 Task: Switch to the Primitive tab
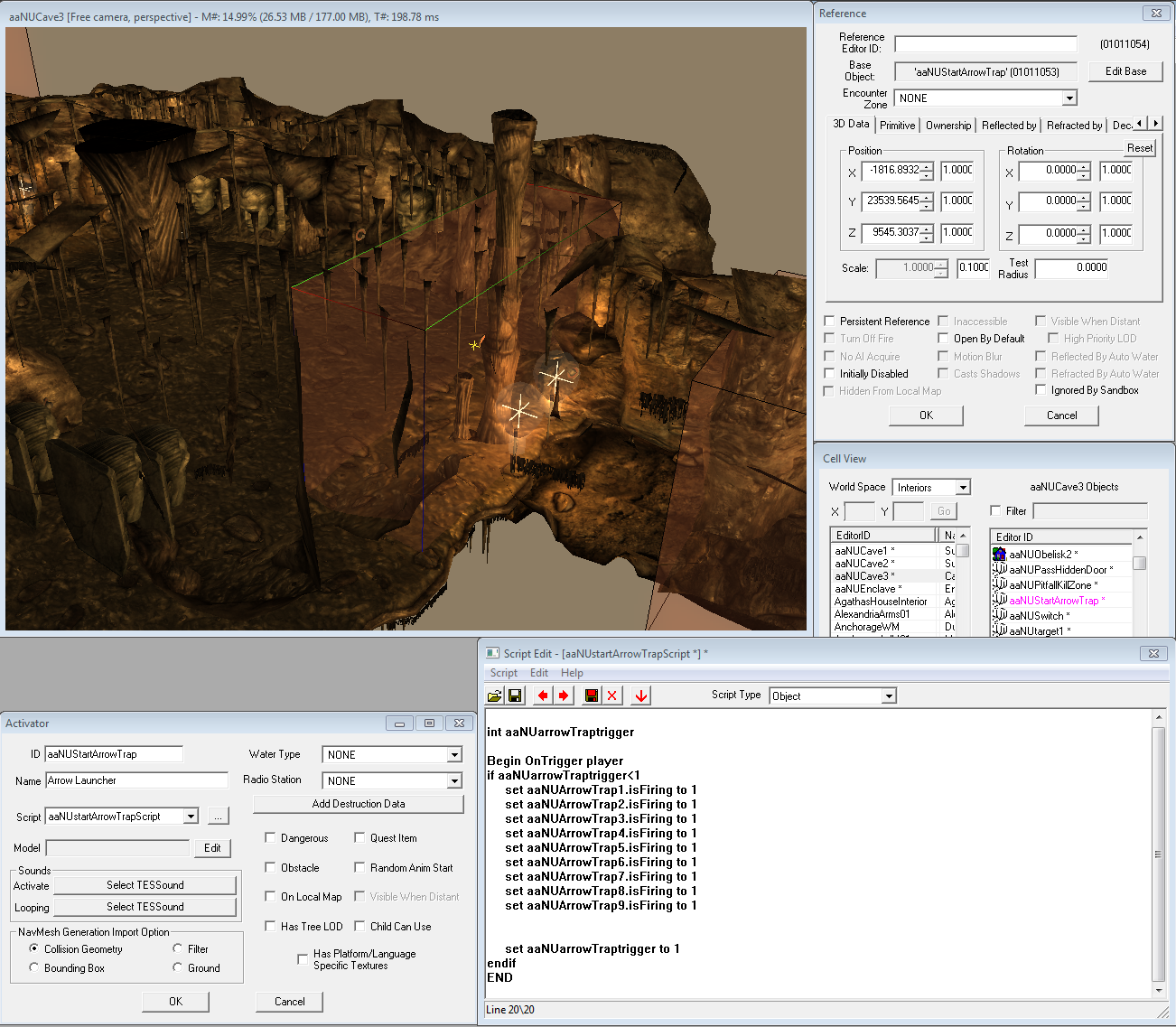[x=897, y=126]
